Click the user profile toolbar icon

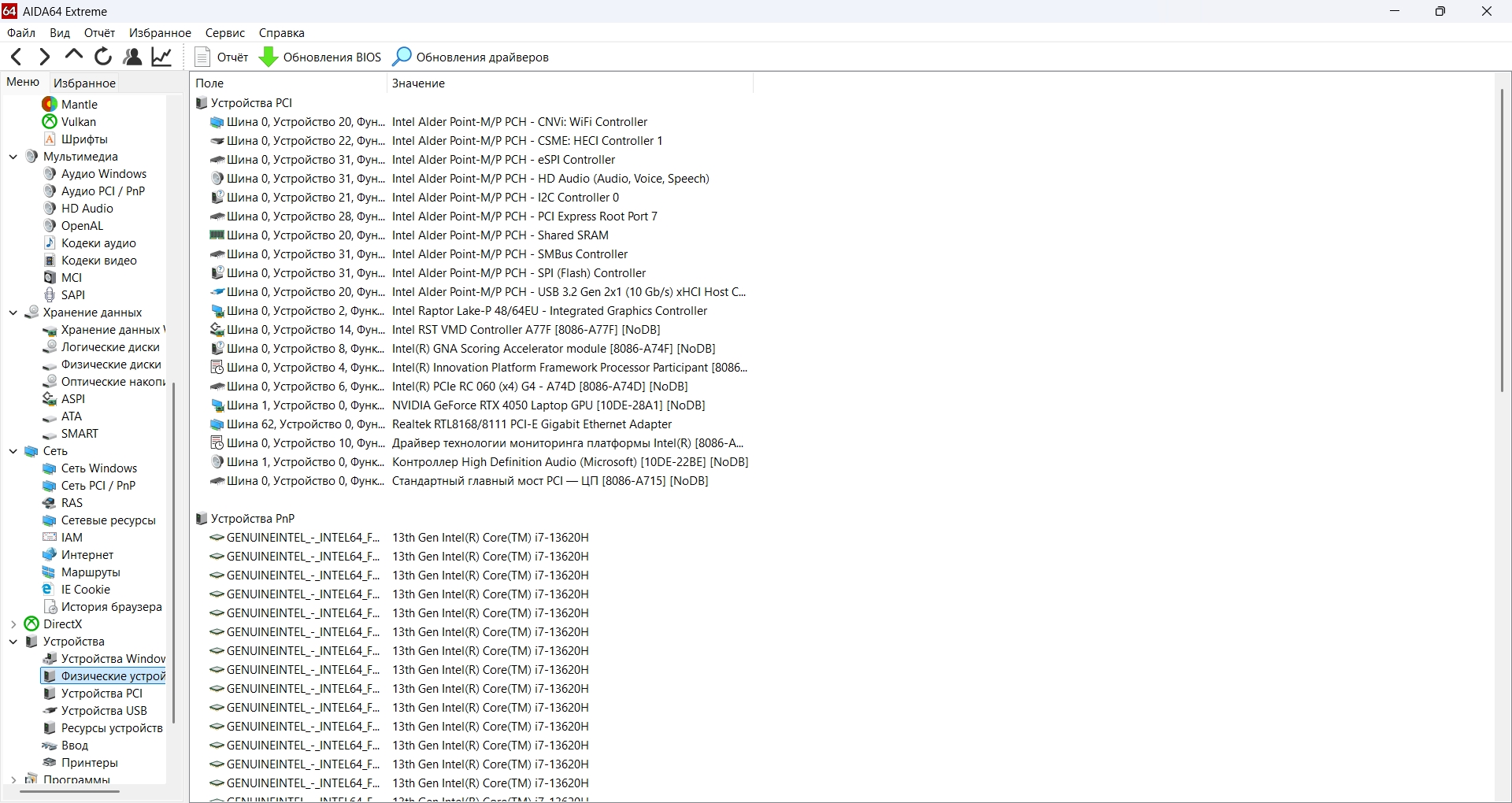133,57
